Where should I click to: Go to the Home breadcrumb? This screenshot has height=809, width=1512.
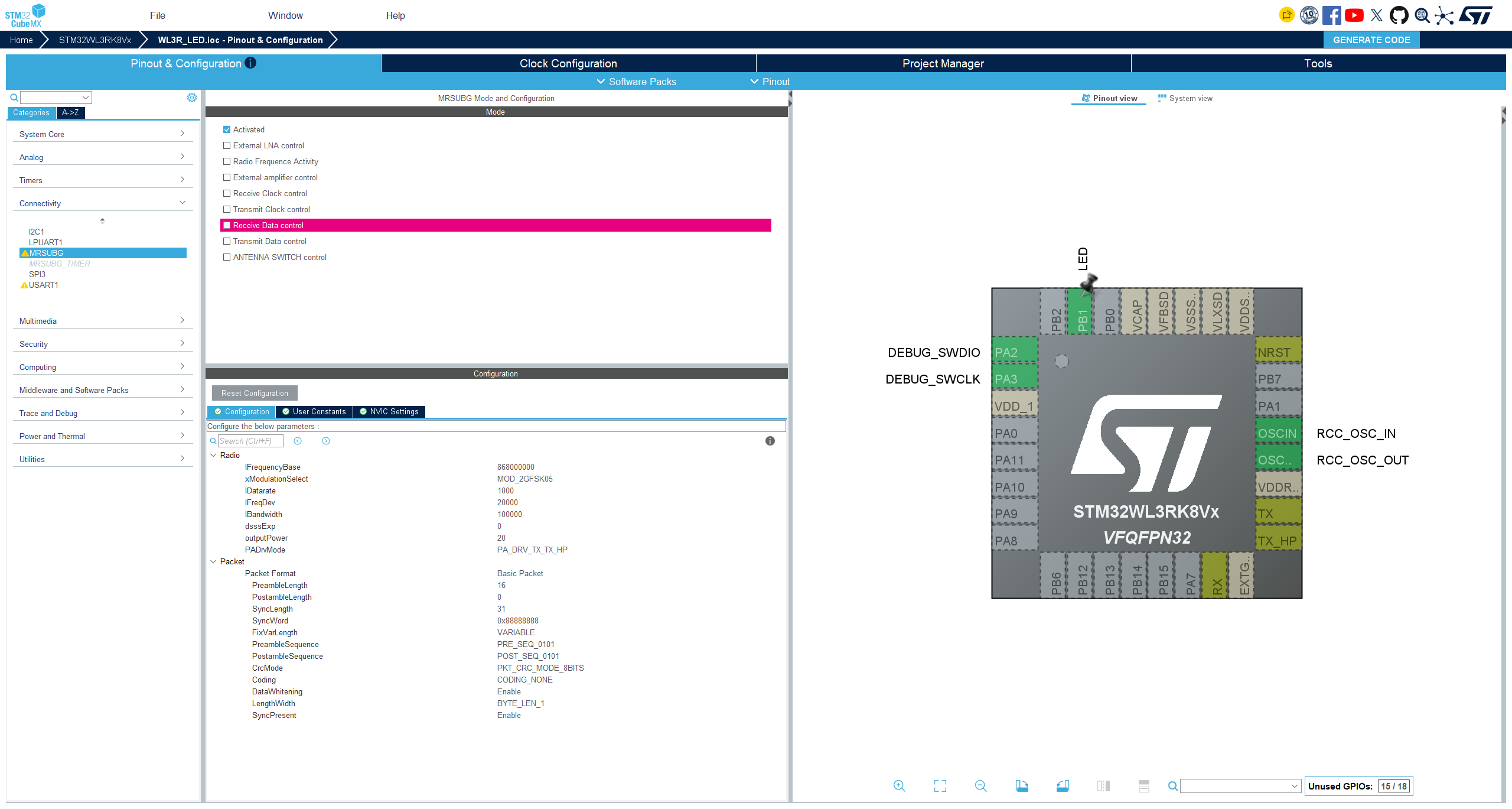21,40
